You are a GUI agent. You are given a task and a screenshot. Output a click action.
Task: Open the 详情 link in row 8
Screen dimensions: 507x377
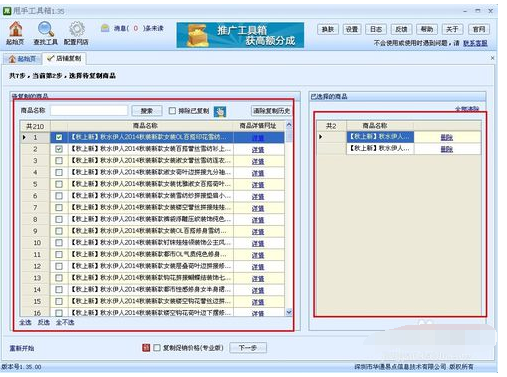click(x=258, y=220)
